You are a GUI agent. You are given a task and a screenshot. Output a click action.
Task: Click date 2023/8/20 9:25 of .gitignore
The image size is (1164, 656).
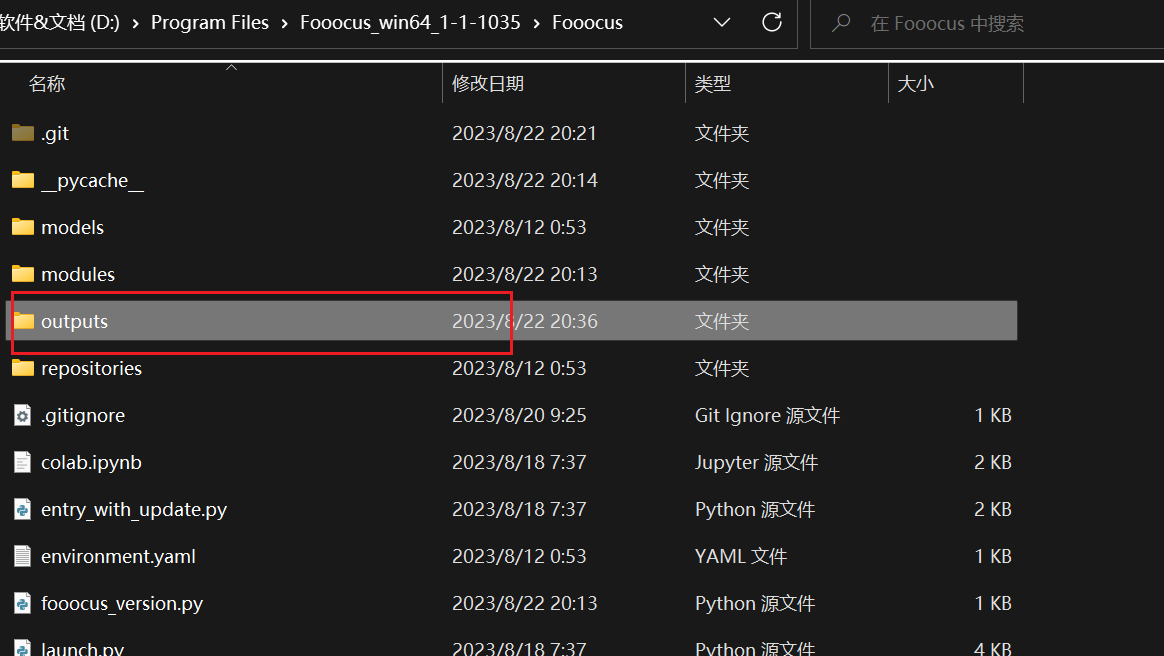pos(519,416)
